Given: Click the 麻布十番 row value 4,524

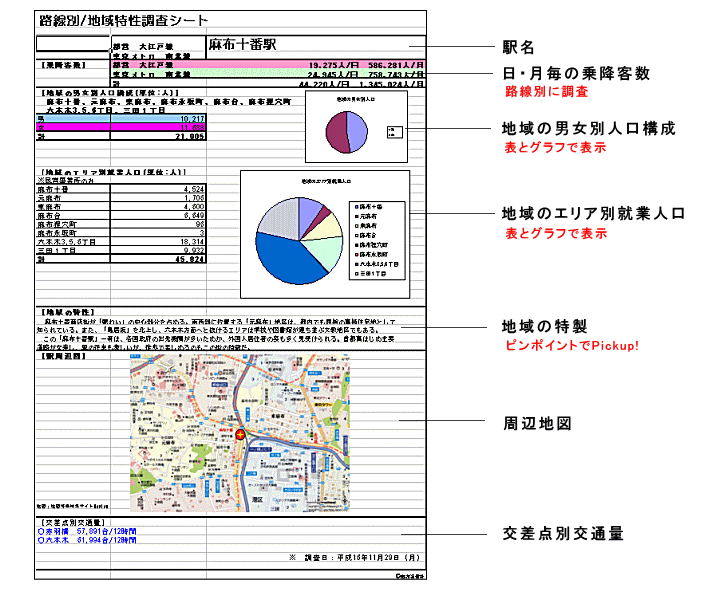Looking at the screenshot, I should pyautogui.click(x=194, y=189).
